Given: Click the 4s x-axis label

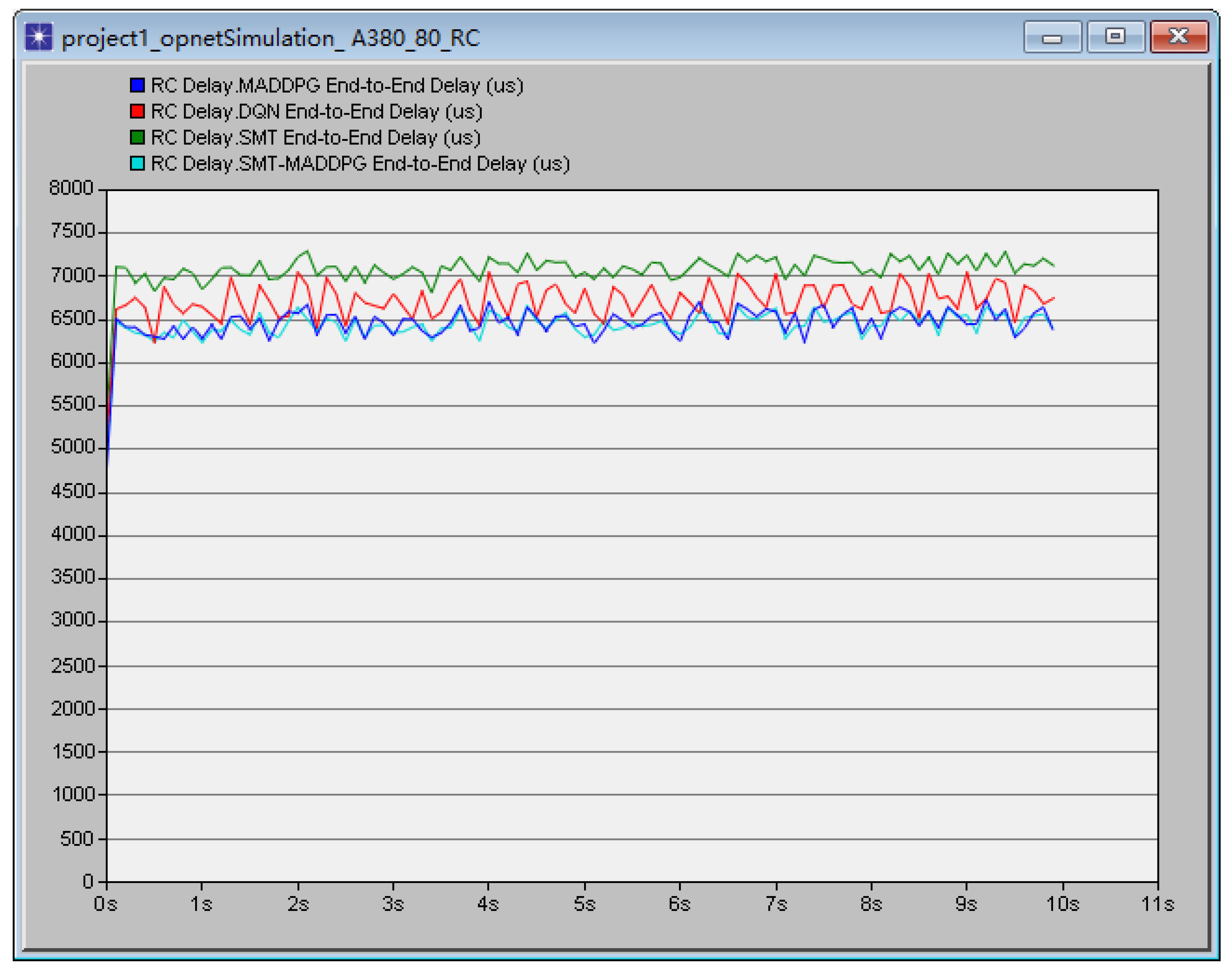Looking at the screenshot, I should 488,904.
